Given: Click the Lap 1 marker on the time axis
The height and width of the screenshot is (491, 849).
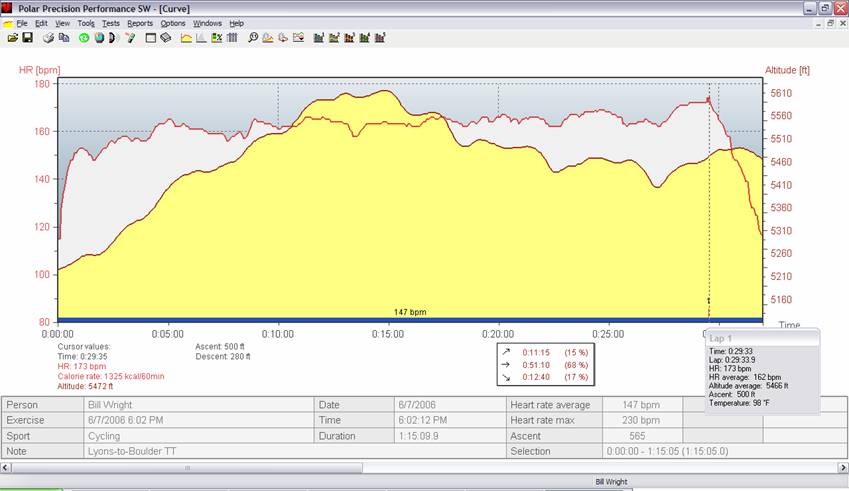Looking at the screenshot, I should 708,309.
